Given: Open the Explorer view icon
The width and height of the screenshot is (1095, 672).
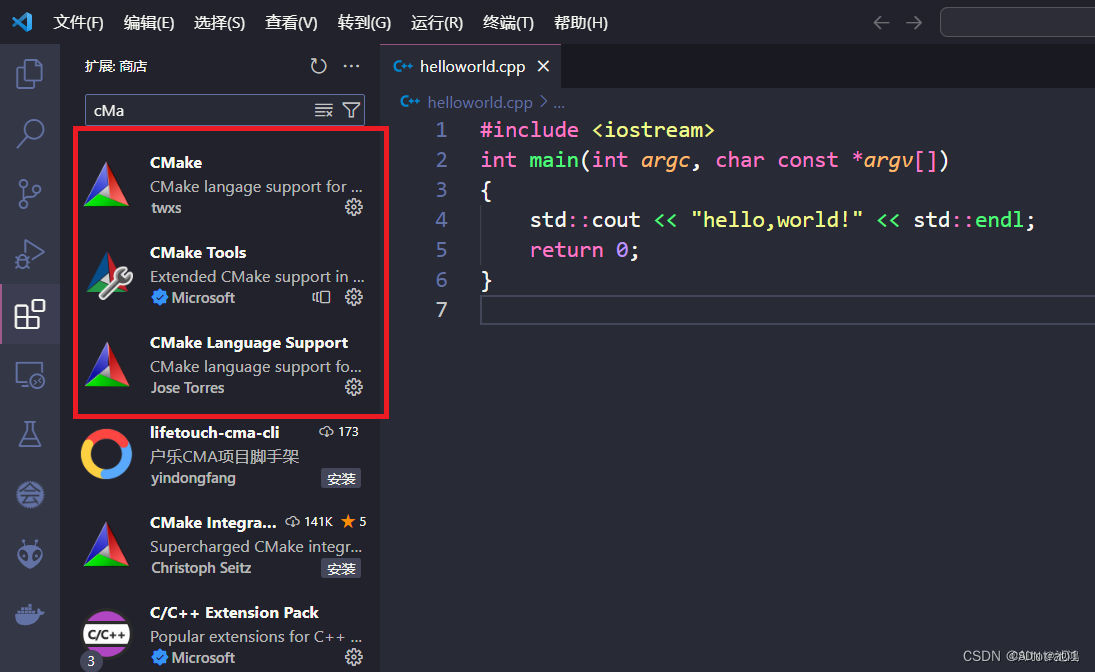Looking at the screenshot, I should point(30,72).
